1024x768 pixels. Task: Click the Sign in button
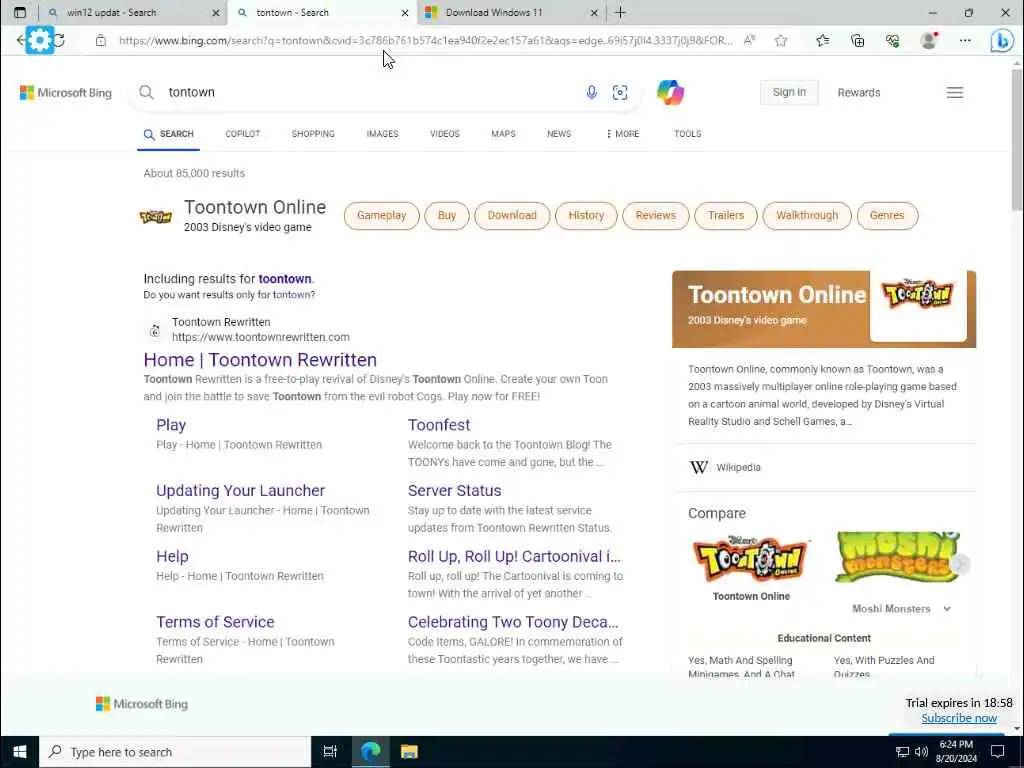789,92
